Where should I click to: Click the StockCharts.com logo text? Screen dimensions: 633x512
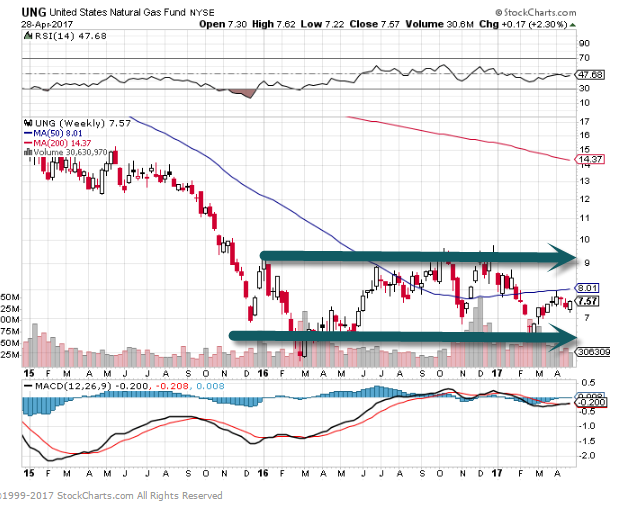coord(536,12)
